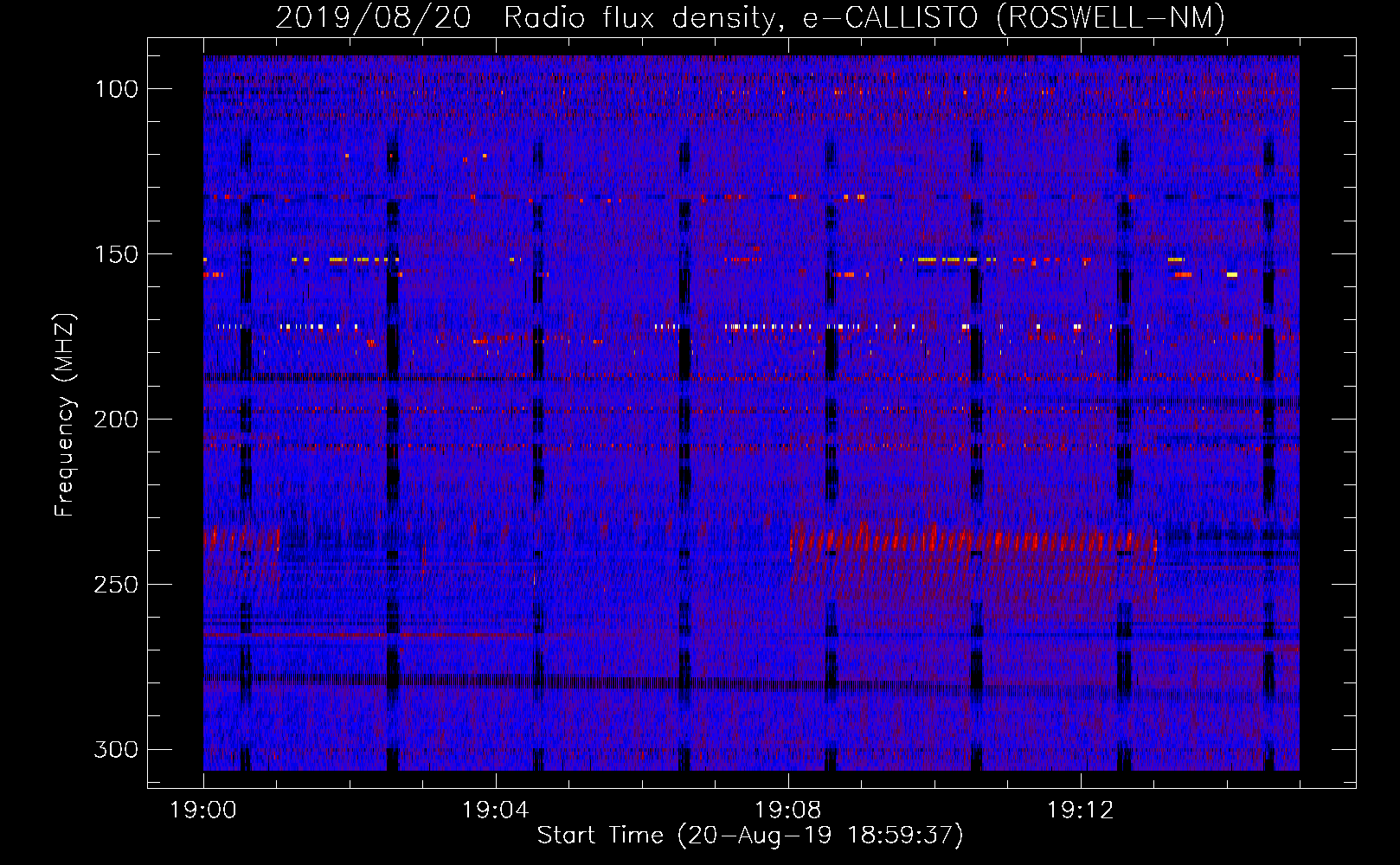Click the 19:00 time tick label

(x=203, y=811)
